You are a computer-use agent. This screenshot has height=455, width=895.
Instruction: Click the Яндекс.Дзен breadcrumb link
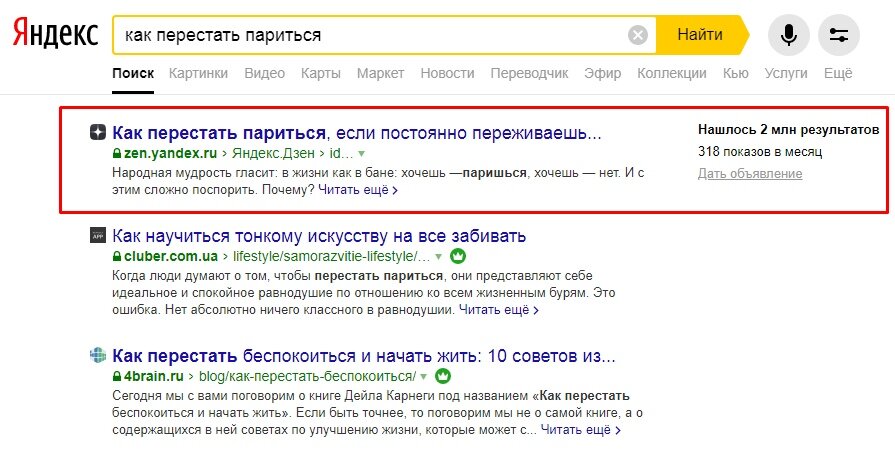[x=275, y=154]
